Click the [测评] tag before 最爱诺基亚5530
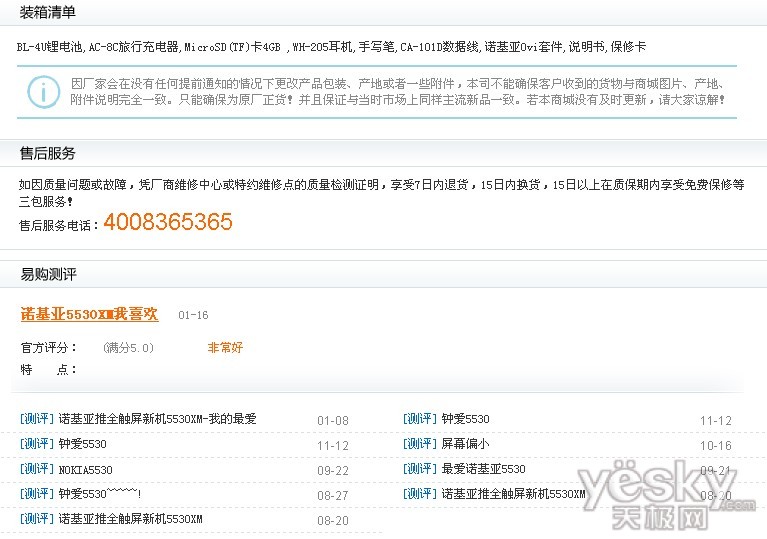This screenshot has height=539, width=767. coord(420,469)
